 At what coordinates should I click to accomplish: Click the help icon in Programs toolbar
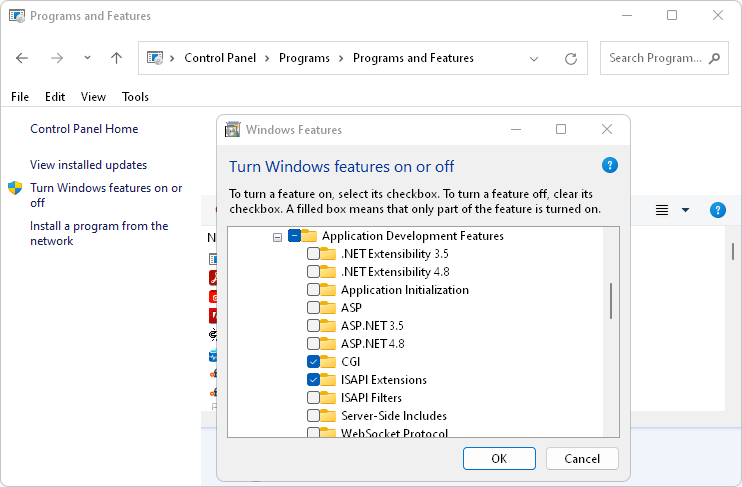pos(717,210)
